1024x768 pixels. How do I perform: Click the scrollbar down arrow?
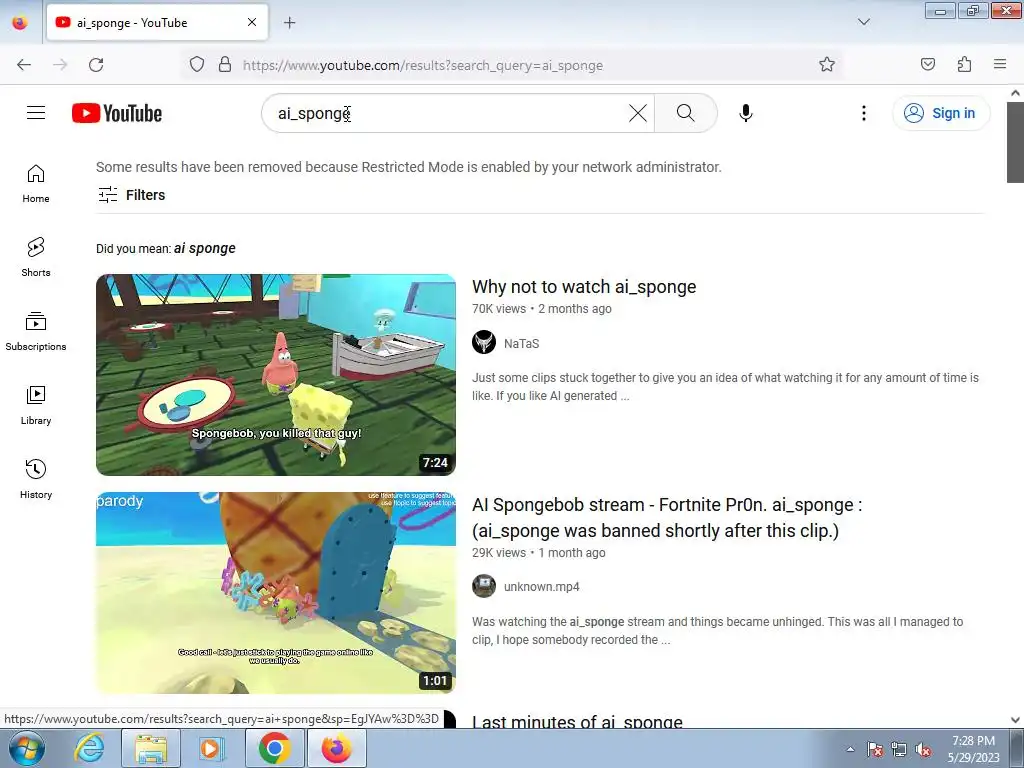(1015, 720)
